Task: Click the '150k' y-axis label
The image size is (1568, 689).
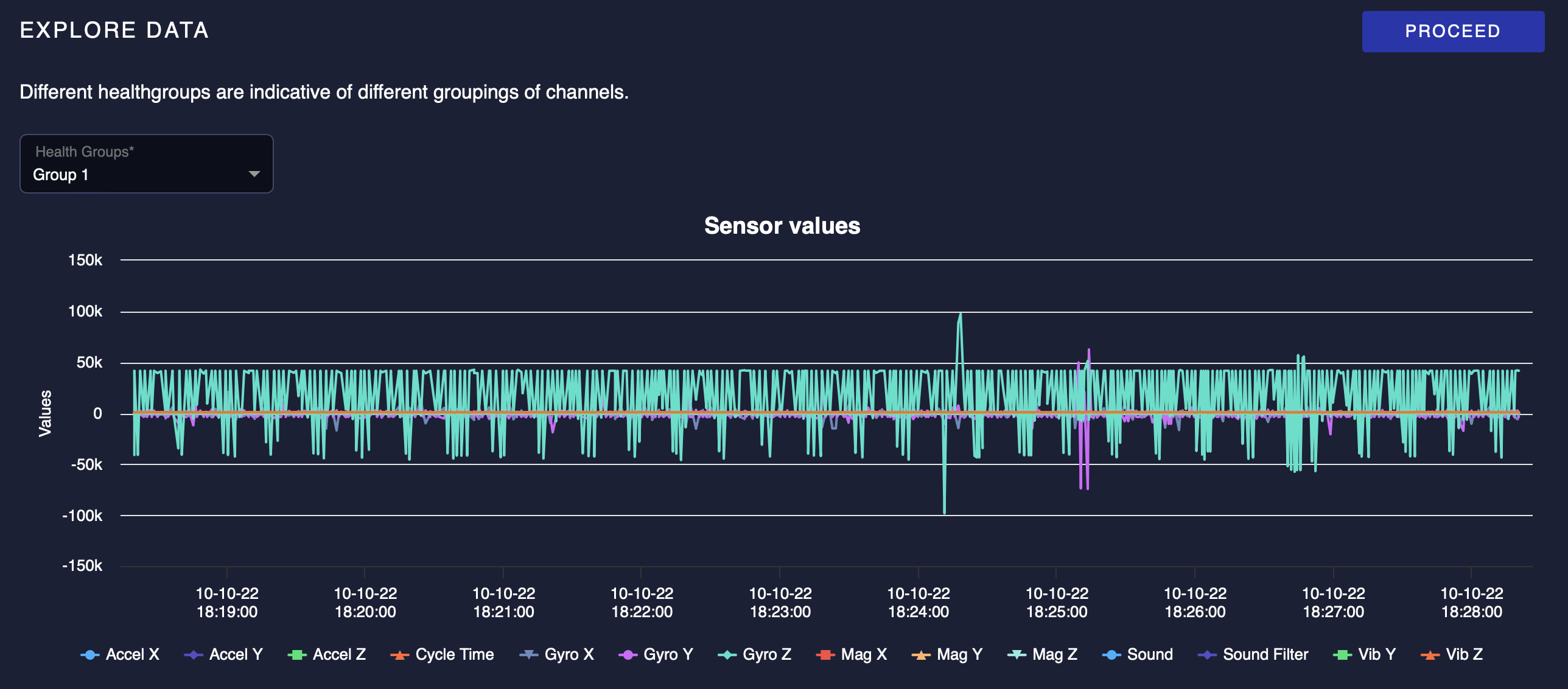Action: pos(85,261)
